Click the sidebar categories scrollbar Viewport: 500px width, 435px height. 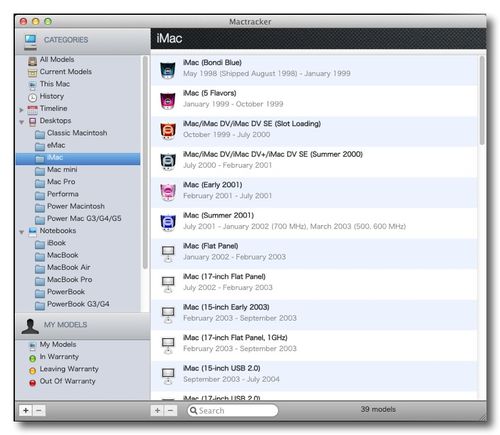coord(145,162)
